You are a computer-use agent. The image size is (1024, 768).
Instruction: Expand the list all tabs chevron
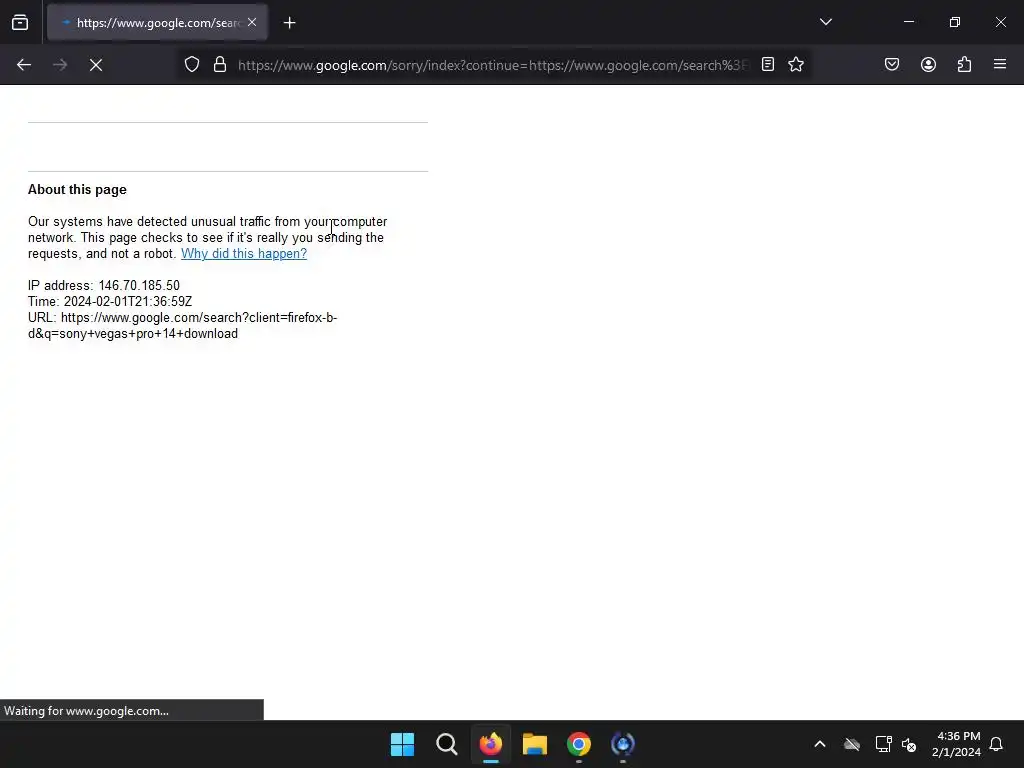point(825,22)
